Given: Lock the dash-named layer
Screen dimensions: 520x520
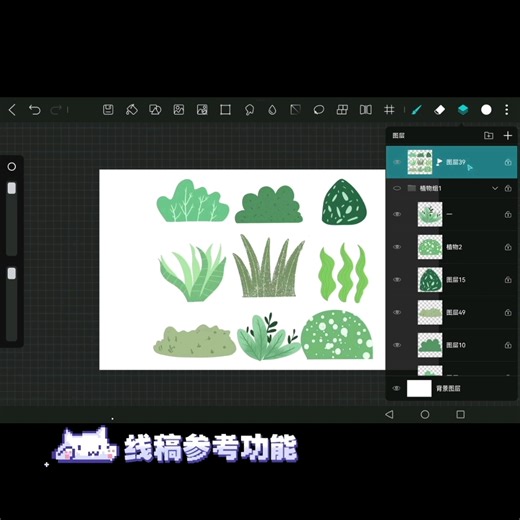Looking at the screenshot, I should (x=508, y=214).
